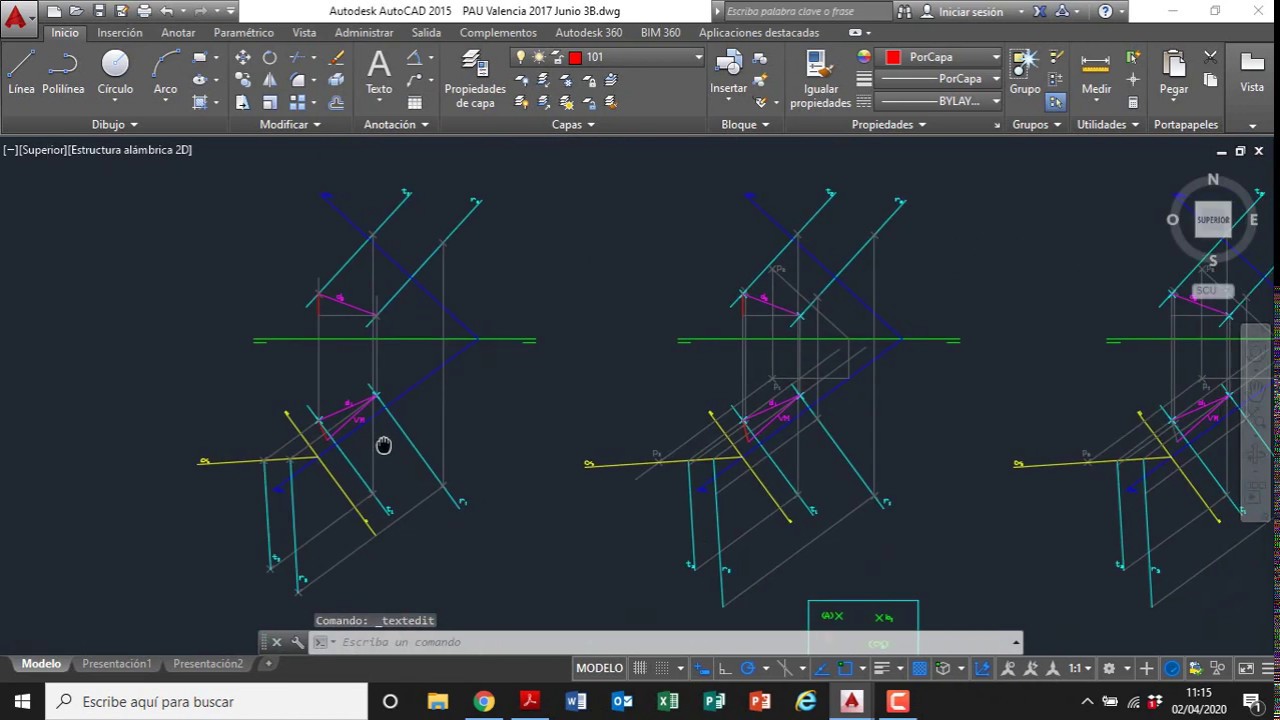Add a new layout with plus tab
The image size is (1280, 720).
point(268,664)
